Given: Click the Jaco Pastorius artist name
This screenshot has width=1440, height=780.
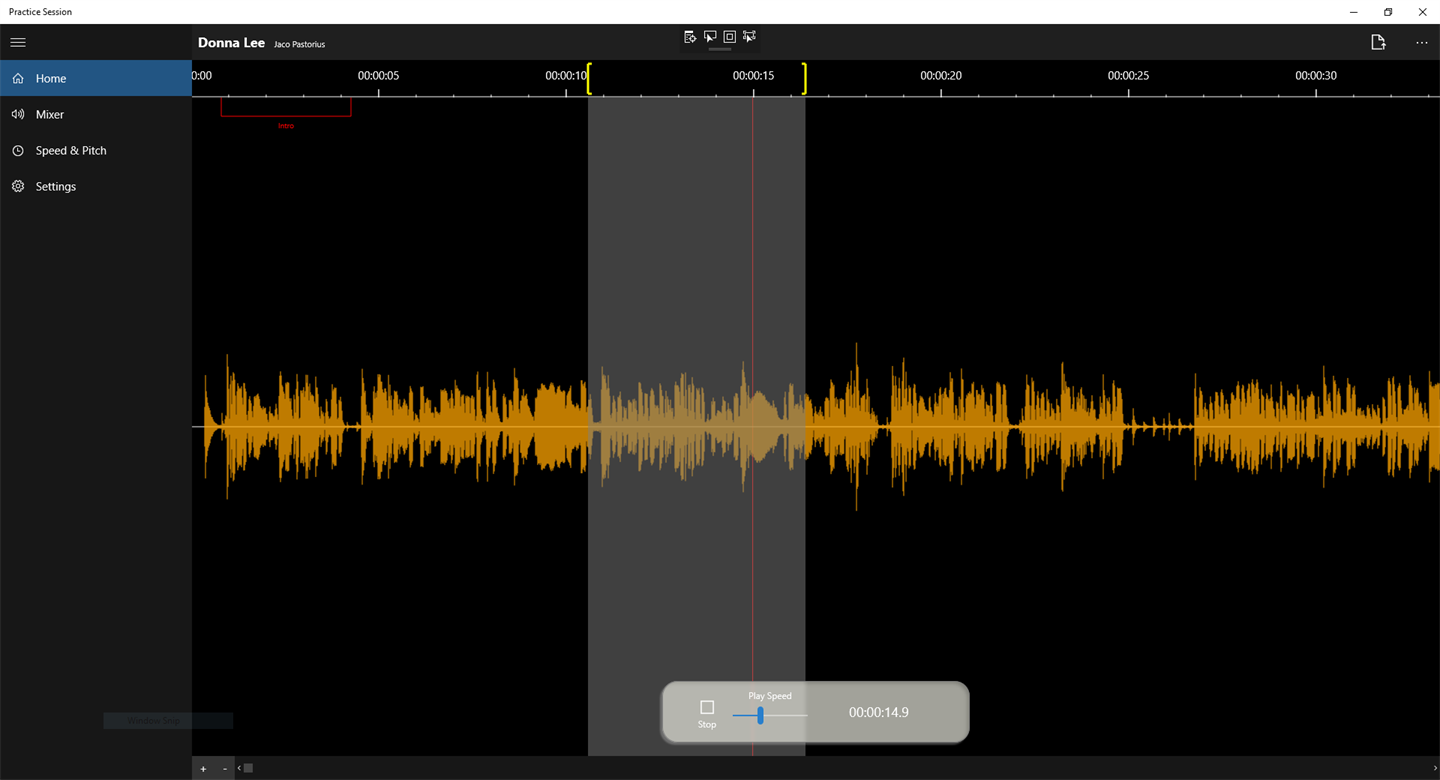Looking at the screenshot, I should tap(300, 45).
